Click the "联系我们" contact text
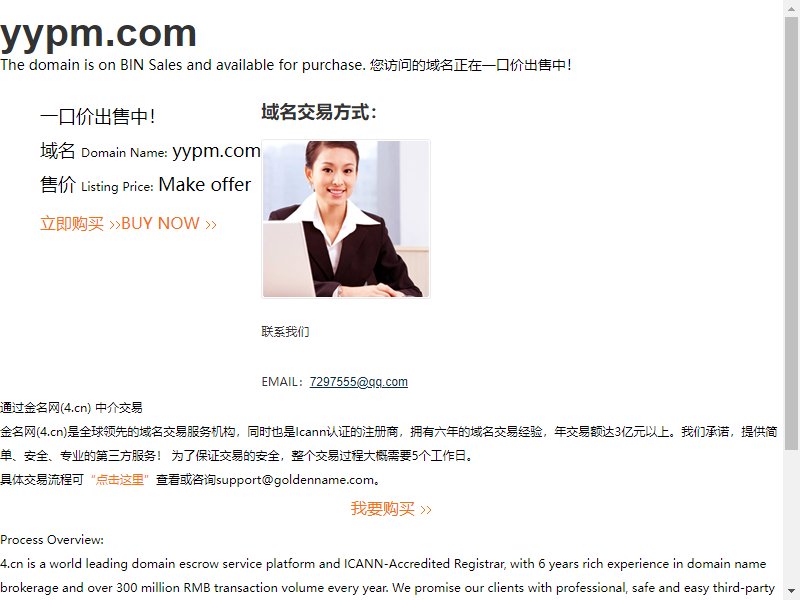 tap(285, 332)
